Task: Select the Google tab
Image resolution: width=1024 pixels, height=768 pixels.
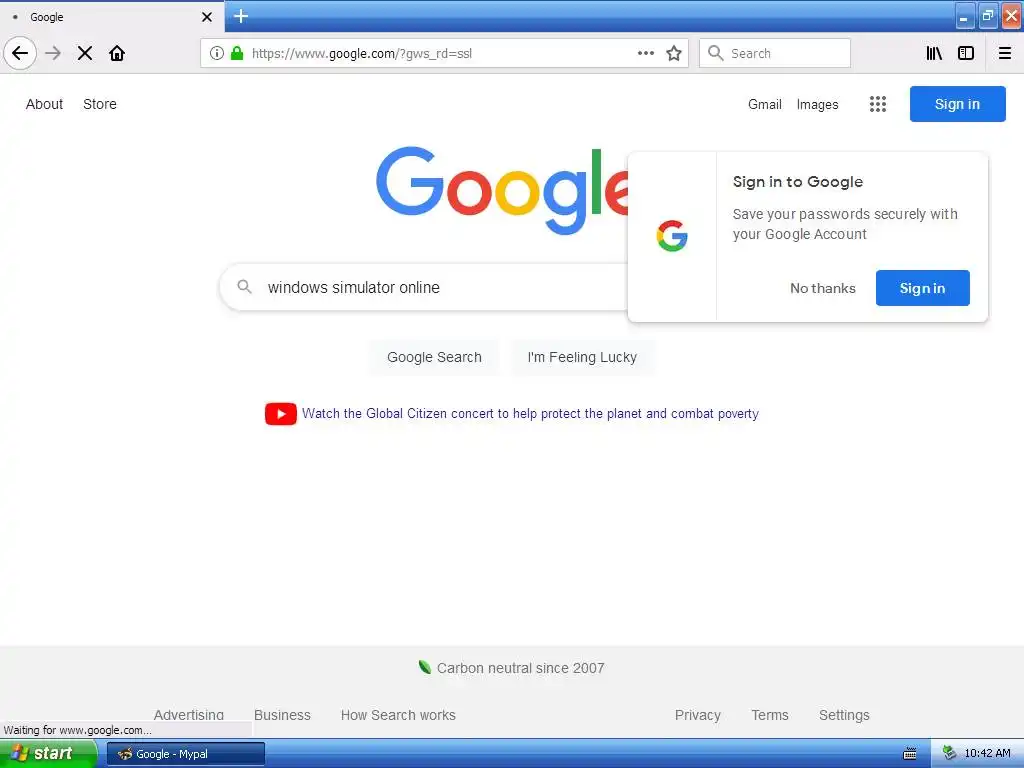Action: point(112,17)
